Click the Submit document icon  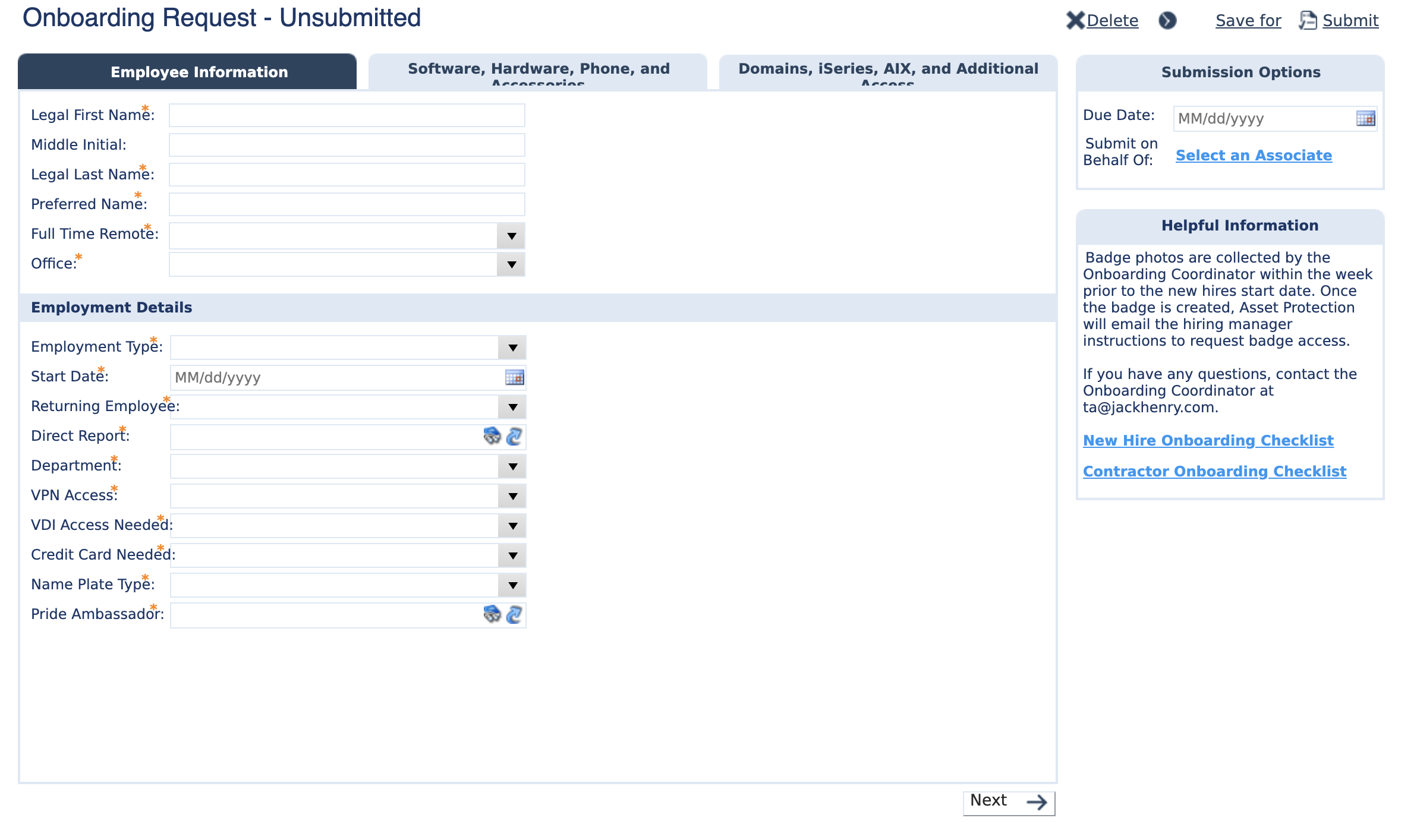tap(1308, 20)
